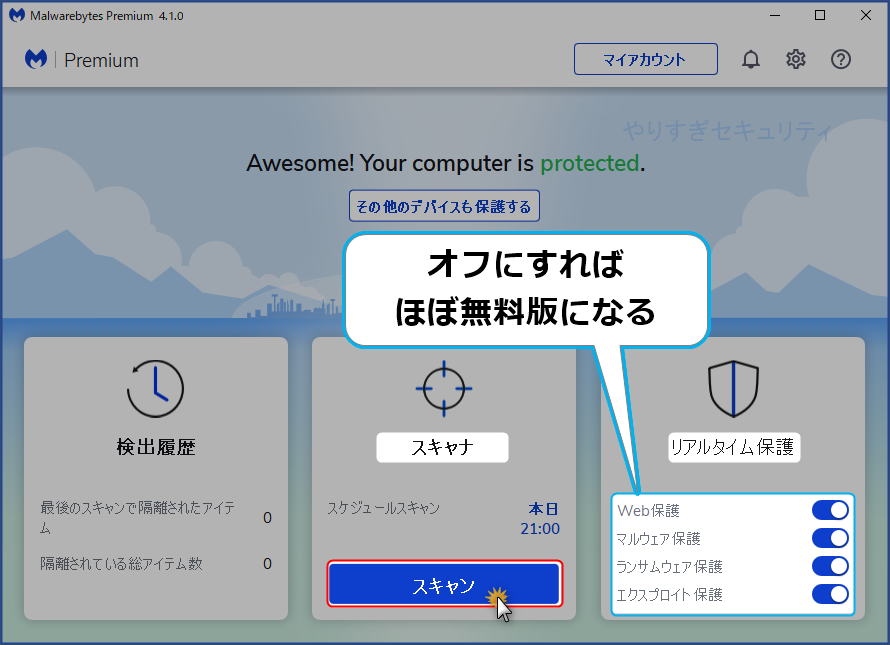This screenshot has height=645, width=890.
Task: Click the Malwarebytes logo beside Premium
Action: tap(36, 59)
